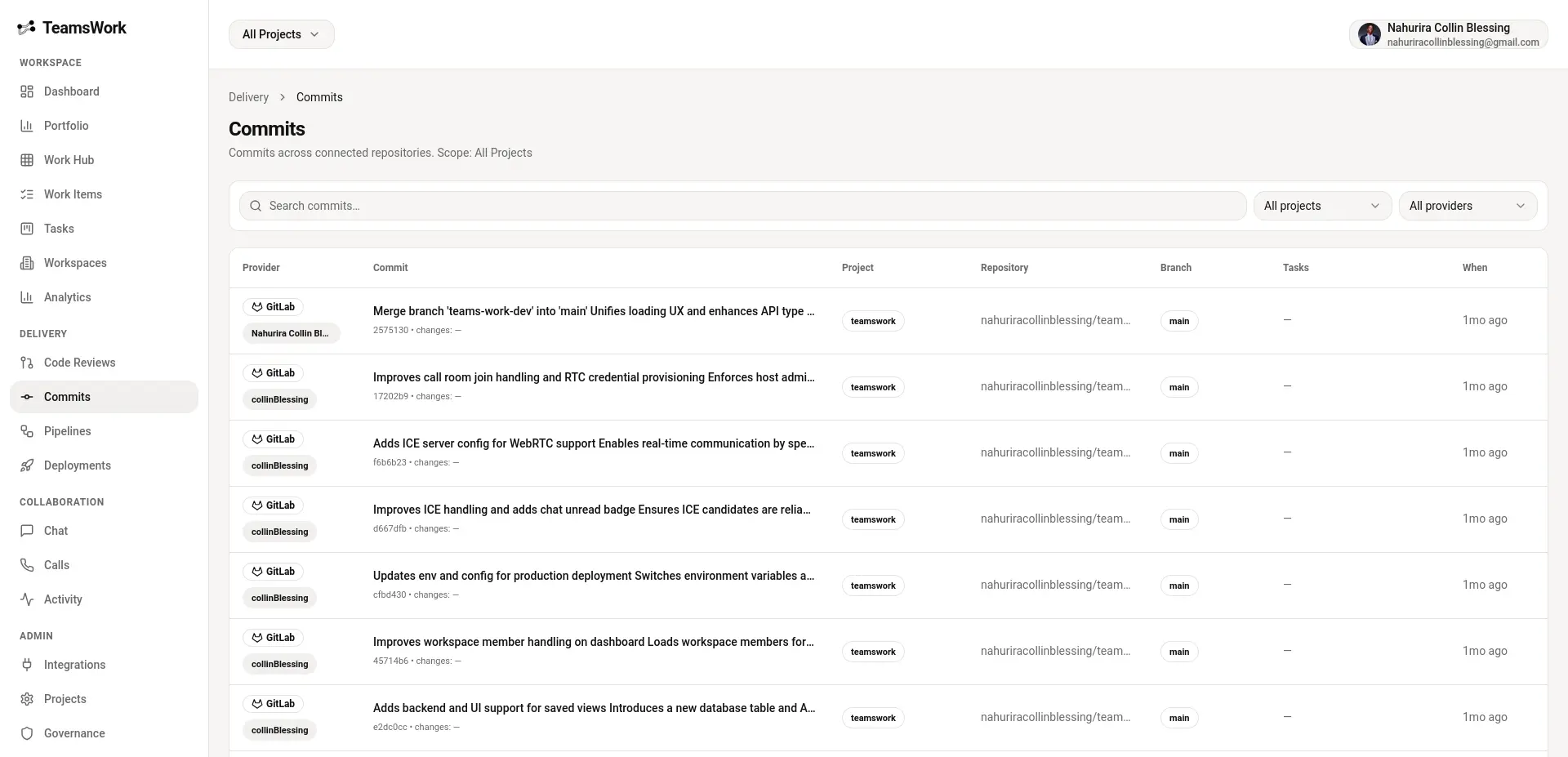Open the Merge branch 'teams-work-dev' commit
This screenshot has width=1568, height=757.
(594, 311)
